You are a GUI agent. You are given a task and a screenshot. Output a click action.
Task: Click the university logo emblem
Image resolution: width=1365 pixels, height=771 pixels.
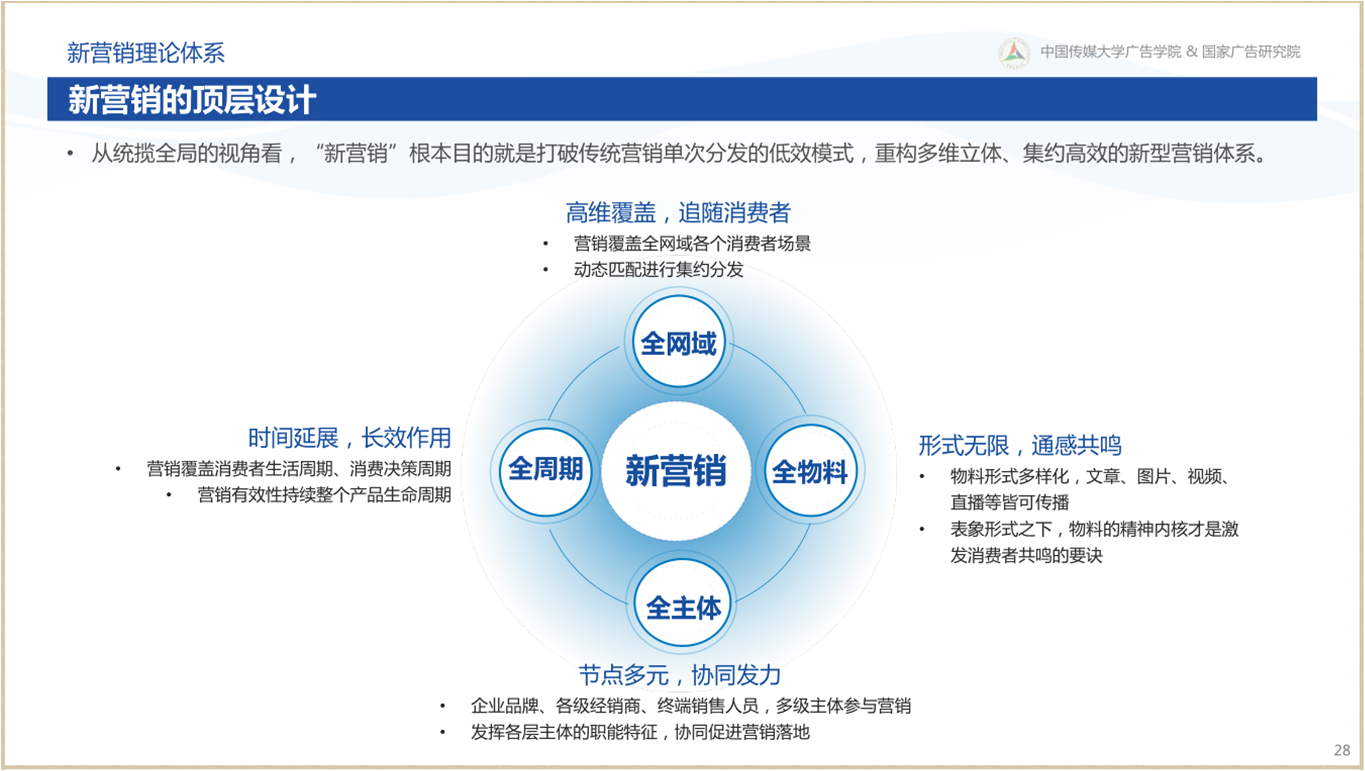[1015, 53]
